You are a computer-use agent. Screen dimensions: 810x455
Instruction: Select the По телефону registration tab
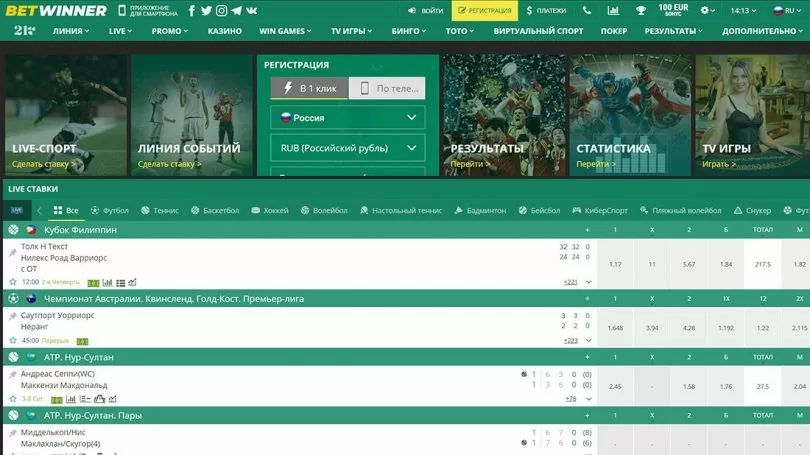[x=387, y=88]
